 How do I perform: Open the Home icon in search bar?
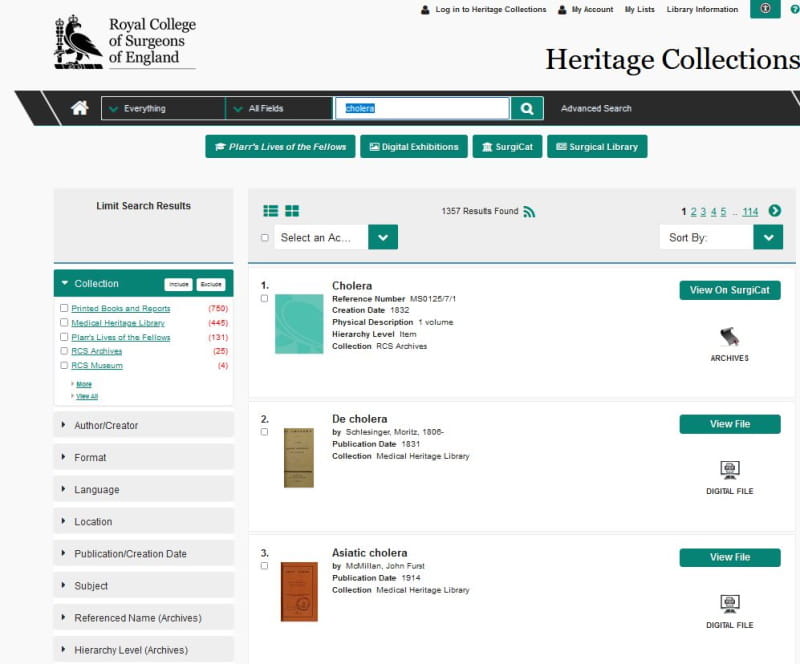78,108
